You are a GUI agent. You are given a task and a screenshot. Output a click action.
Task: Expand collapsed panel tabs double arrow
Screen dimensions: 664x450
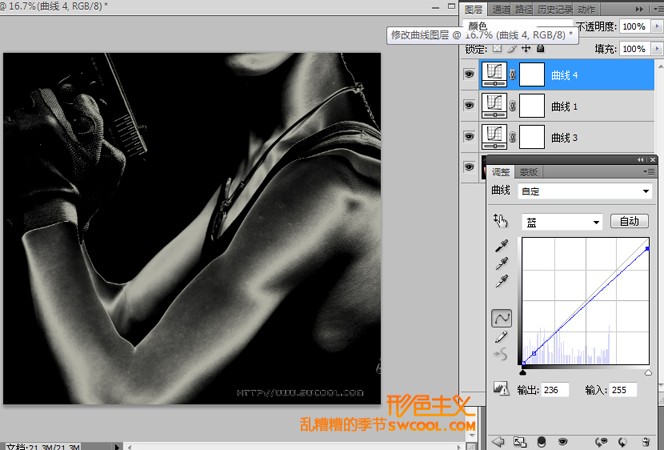coord(639,9)
